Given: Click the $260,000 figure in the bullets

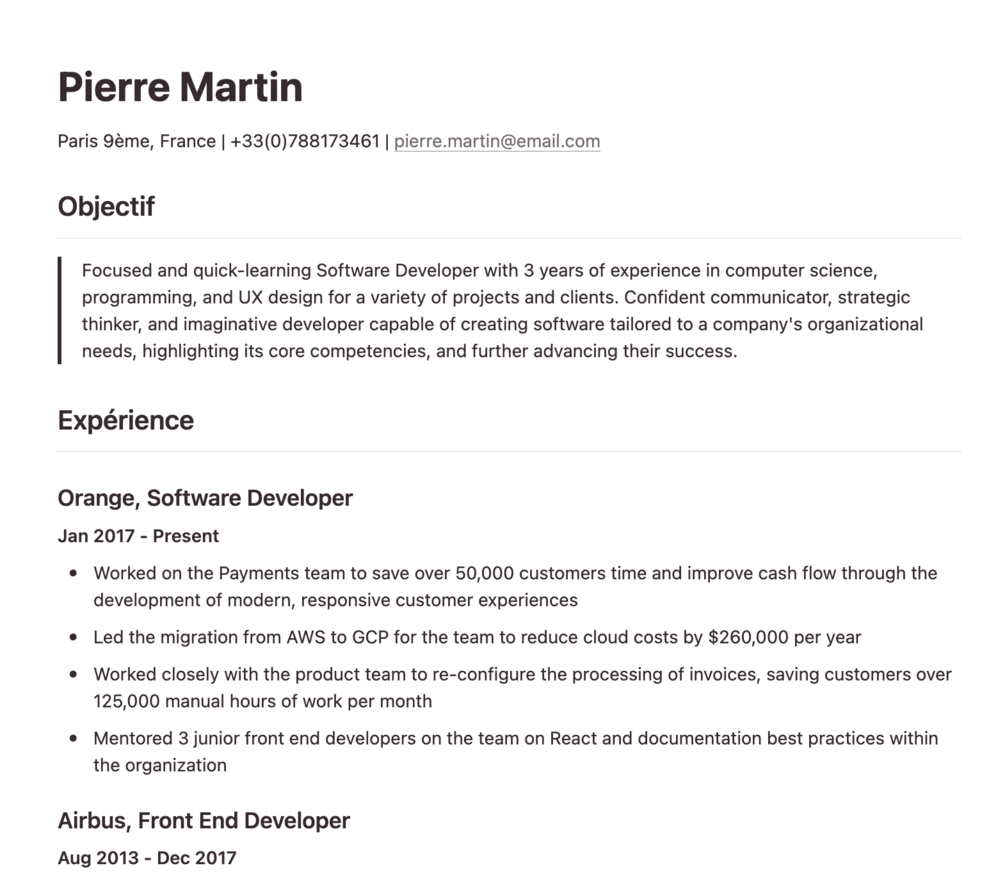Looking at the screenshot, I should [x=749, y=637].
